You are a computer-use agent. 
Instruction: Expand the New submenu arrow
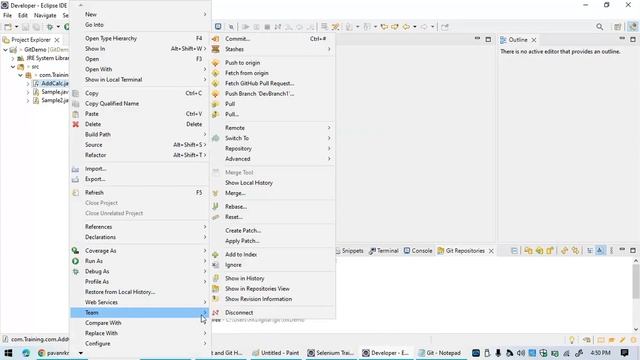pyautogui.click(x=205, y=14)
